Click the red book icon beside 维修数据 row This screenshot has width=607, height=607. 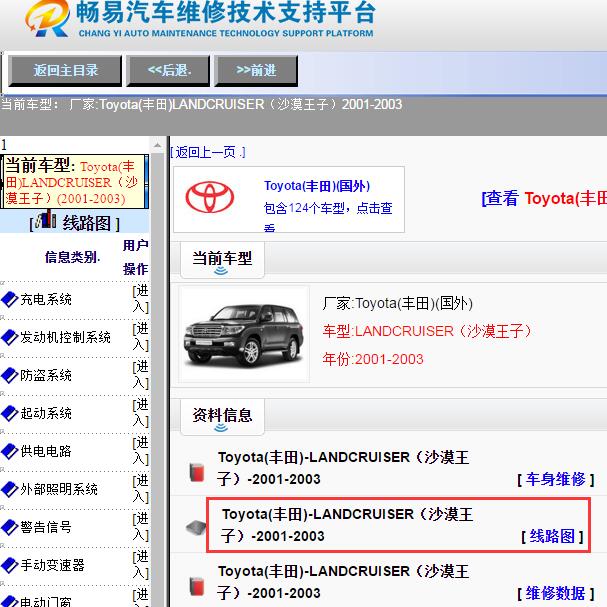[x=197, y=586]
